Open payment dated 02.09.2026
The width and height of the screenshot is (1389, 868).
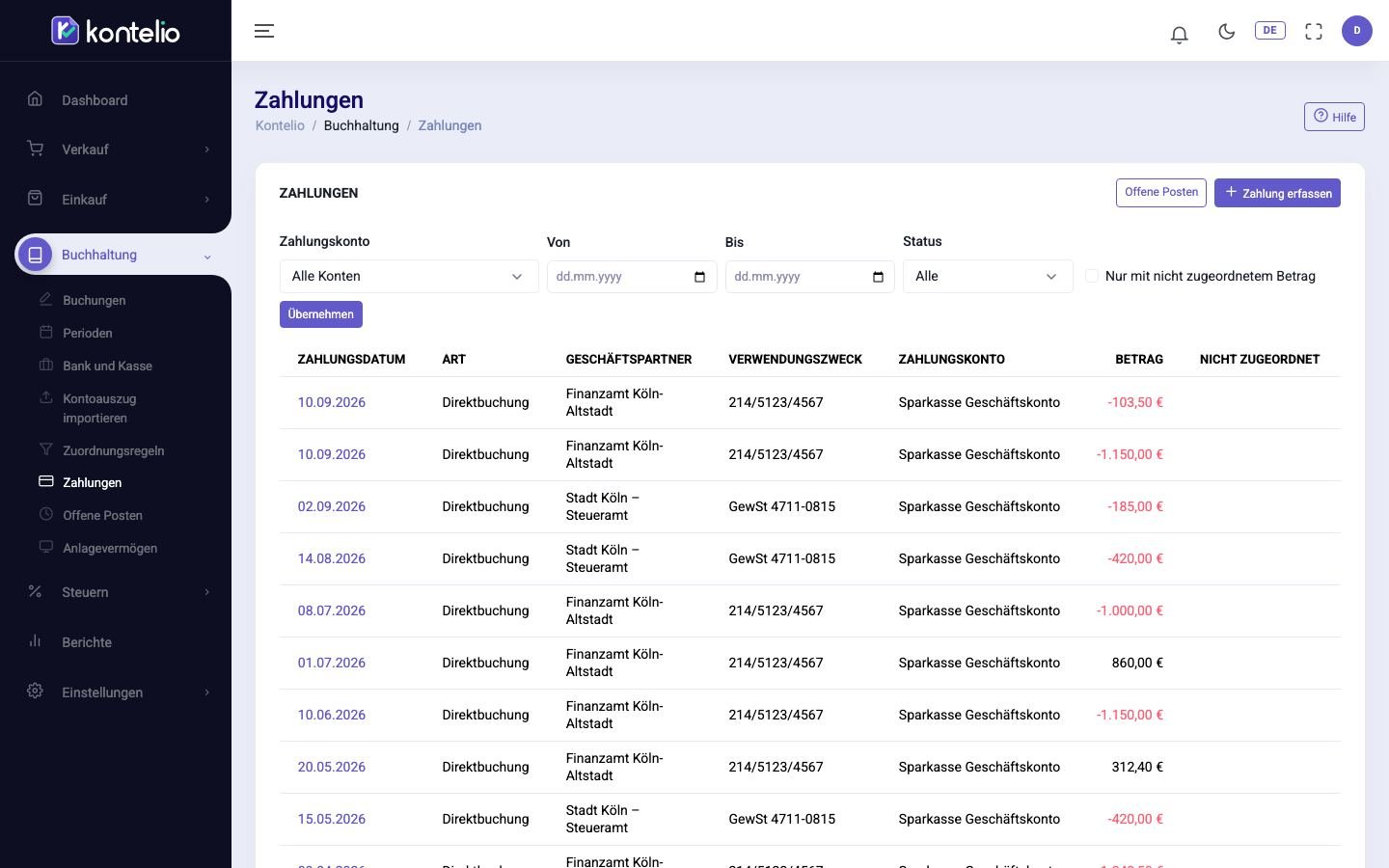[x=332, y=506]
